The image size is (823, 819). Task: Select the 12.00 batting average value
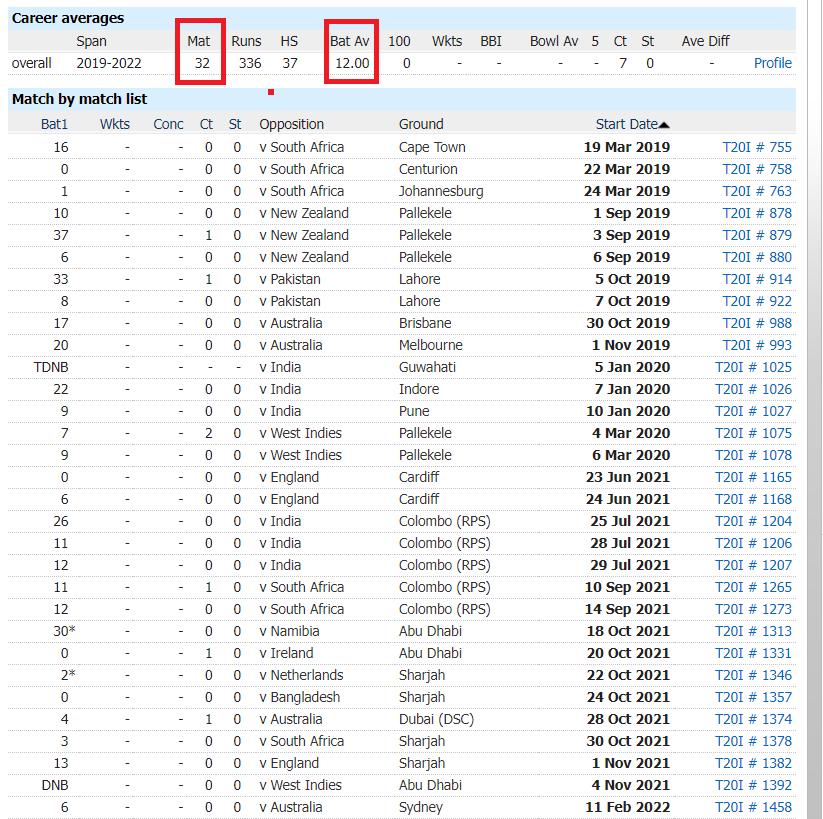pyautogui.click(x=352, y=64)
